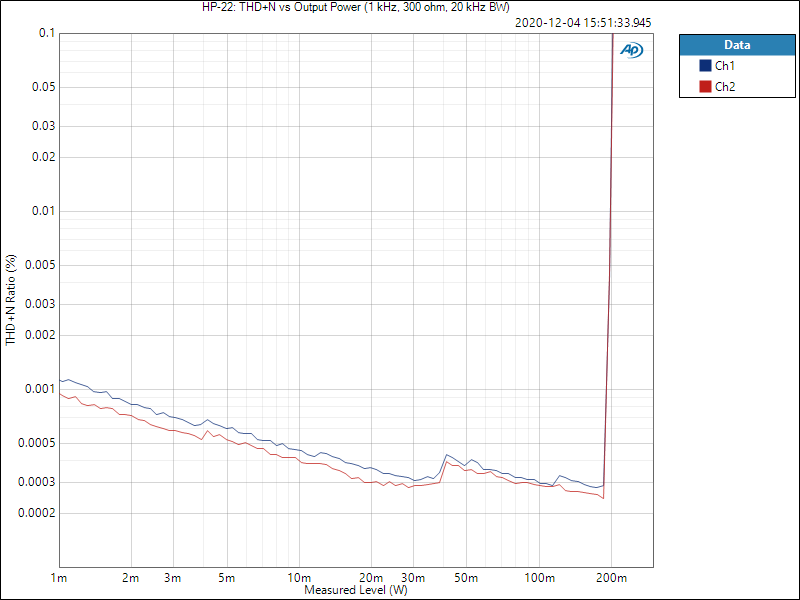This screenshot has height=600, width=800.
Task: Click the 10m x-axis tick label
Action: click(x=299, y=578)
